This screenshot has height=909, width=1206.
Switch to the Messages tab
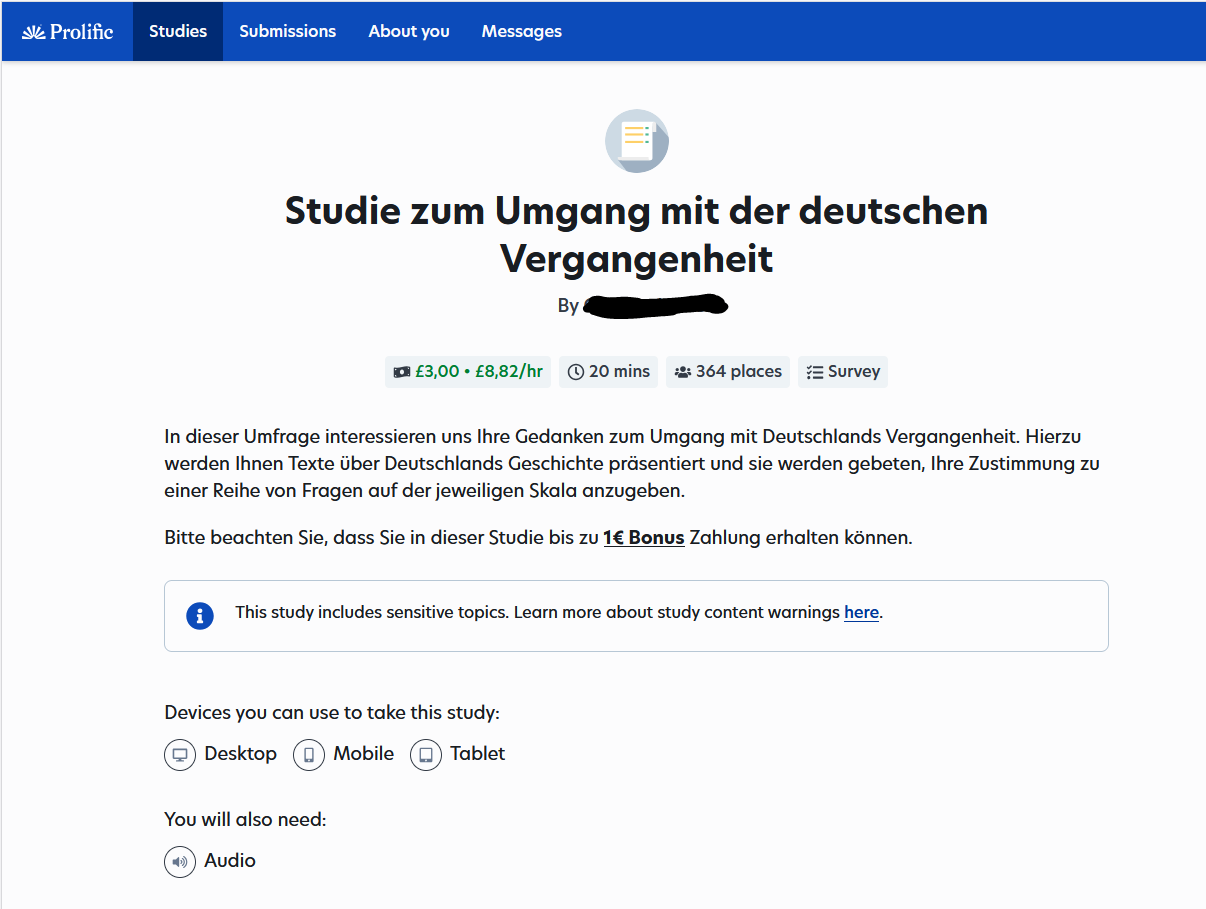pos(522,31)
